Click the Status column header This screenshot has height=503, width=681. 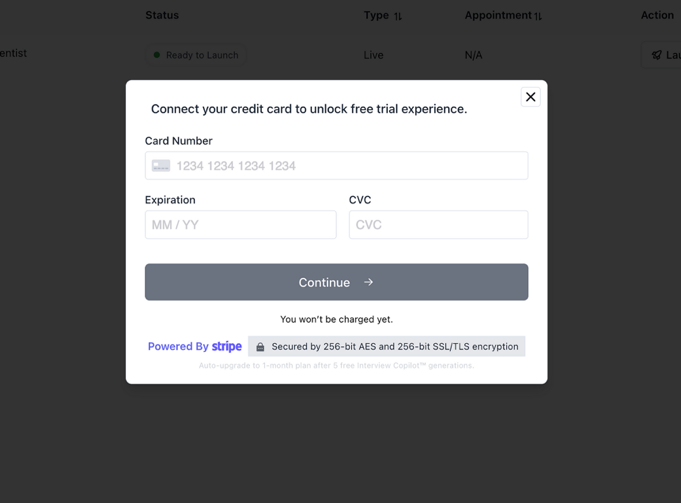(162, 15)
